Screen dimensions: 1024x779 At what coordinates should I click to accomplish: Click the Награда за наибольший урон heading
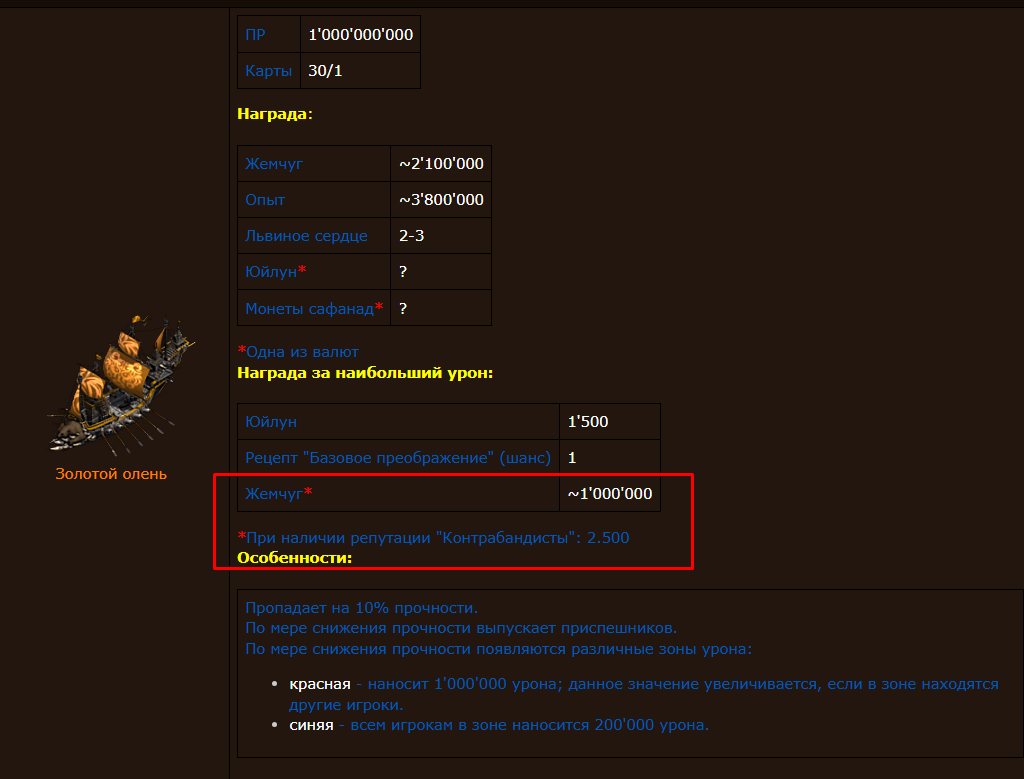click(365, 373)
